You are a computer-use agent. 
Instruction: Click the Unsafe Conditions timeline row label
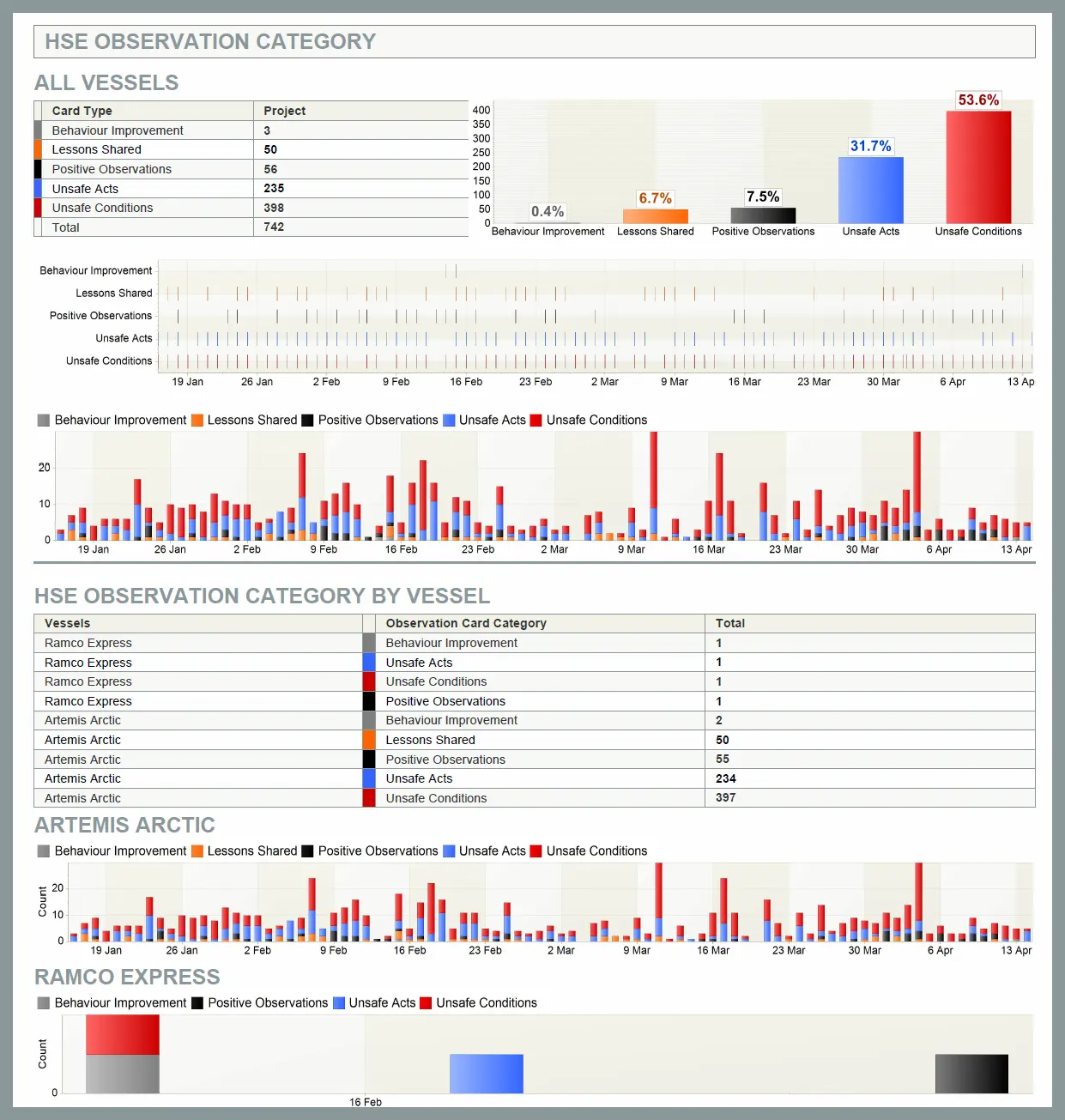click(x=109, y=360)
